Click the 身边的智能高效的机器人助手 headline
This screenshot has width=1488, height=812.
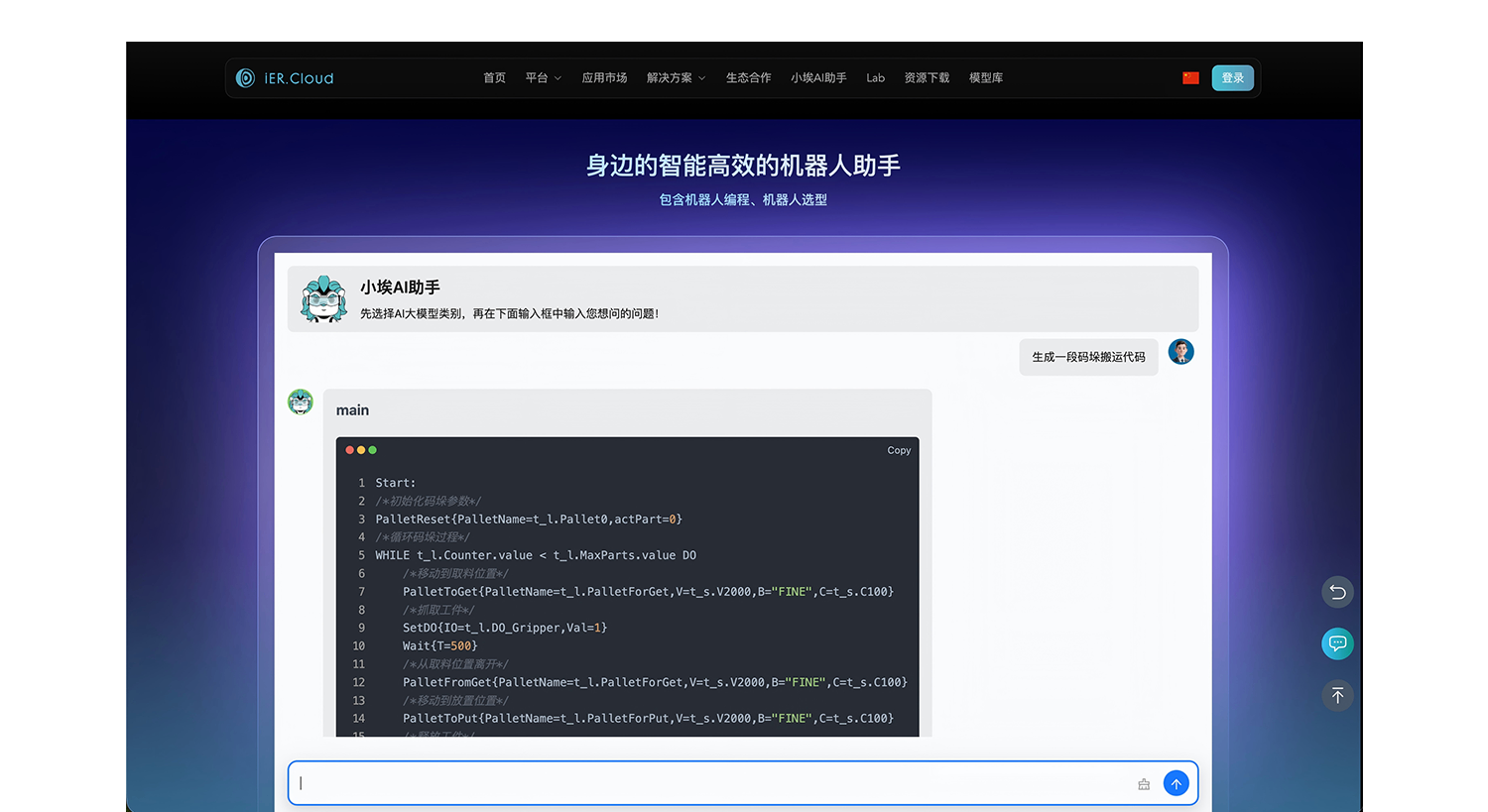pos(743,166)
